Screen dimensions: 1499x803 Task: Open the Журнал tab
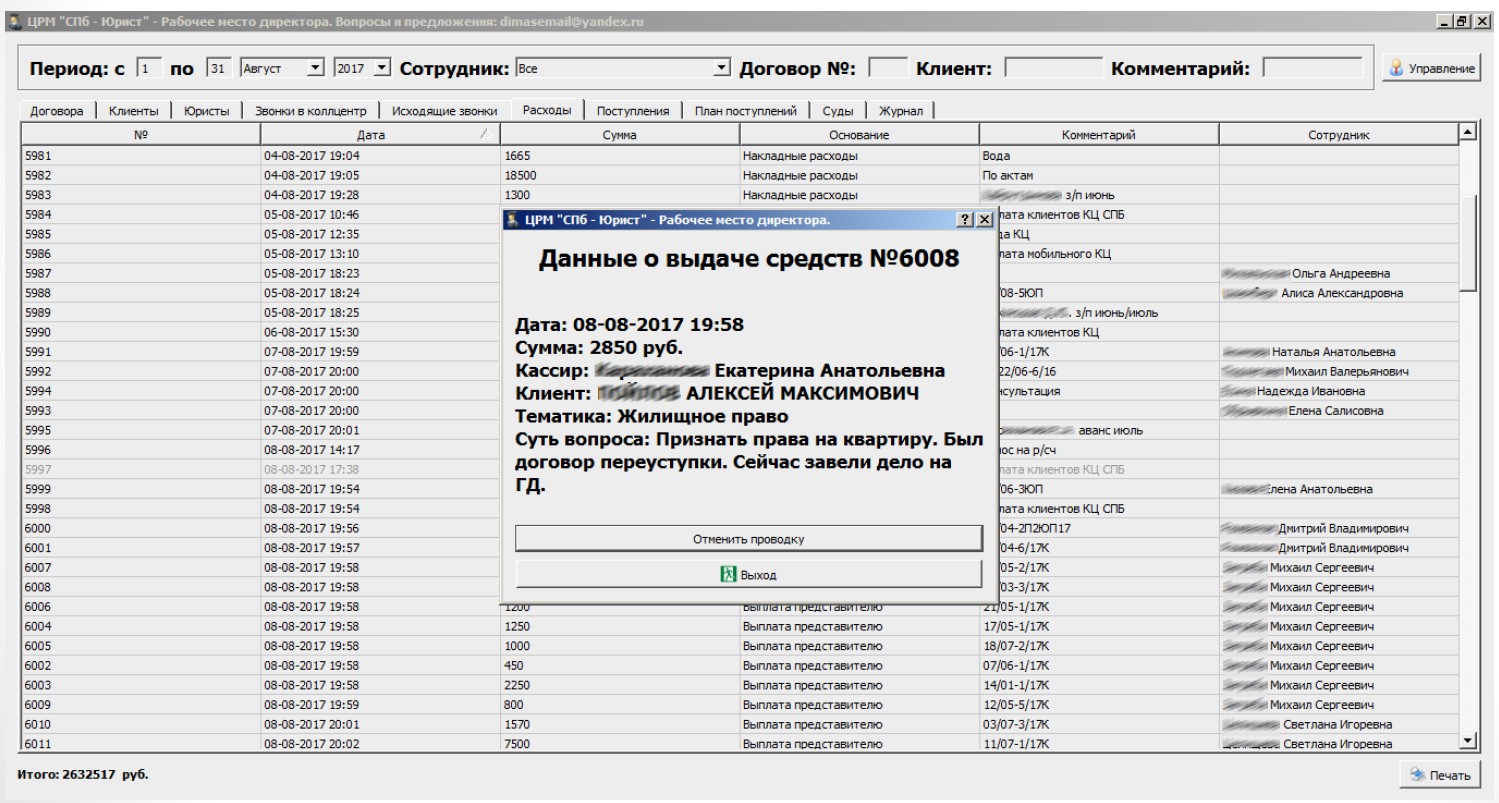[900, 112]
